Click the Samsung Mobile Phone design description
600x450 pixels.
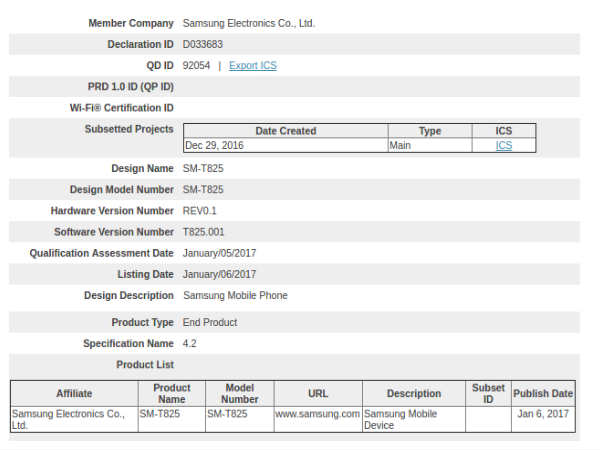pyautogui.click(x=235, y=296)
